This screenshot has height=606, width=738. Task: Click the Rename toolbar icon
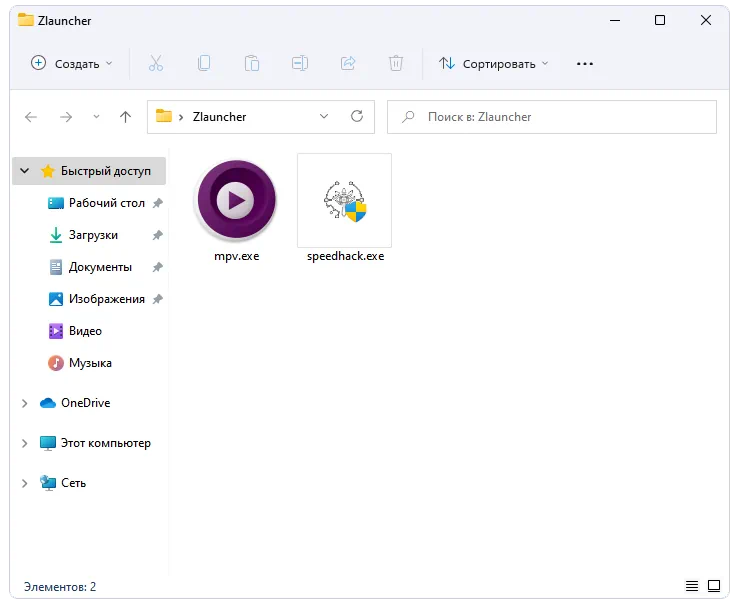[300, 63]
